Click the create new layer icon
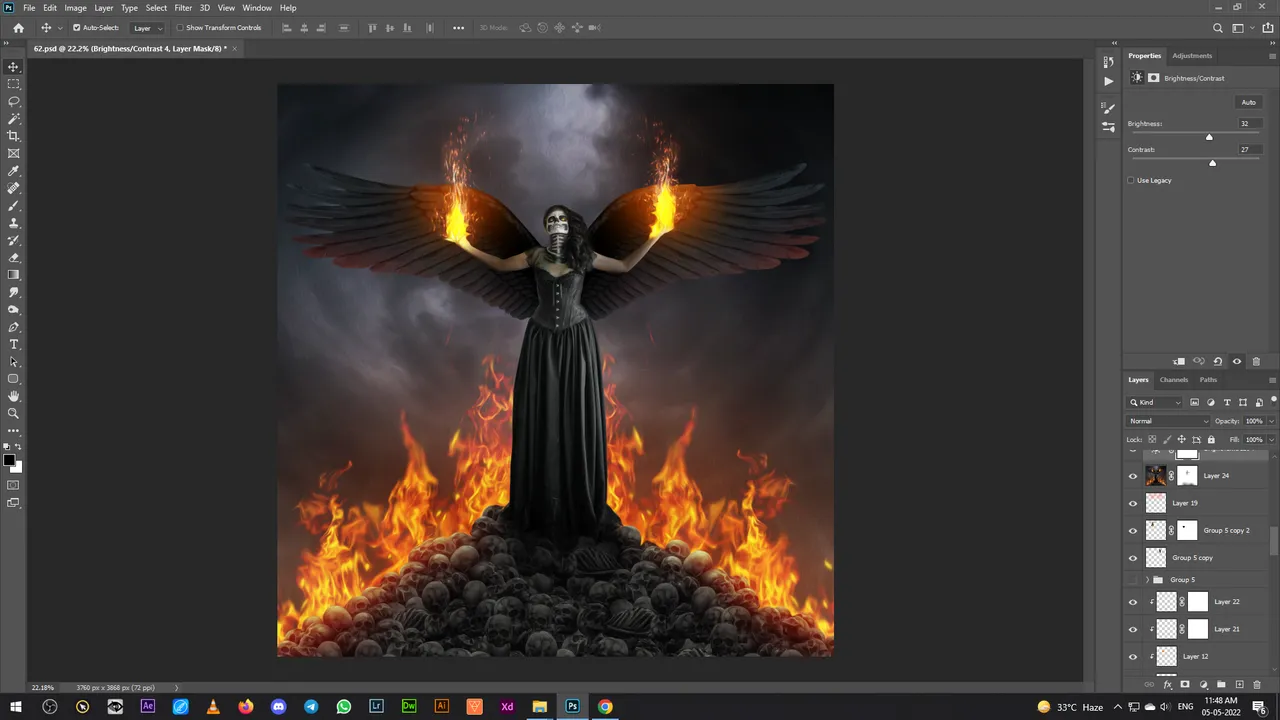 1239,685
